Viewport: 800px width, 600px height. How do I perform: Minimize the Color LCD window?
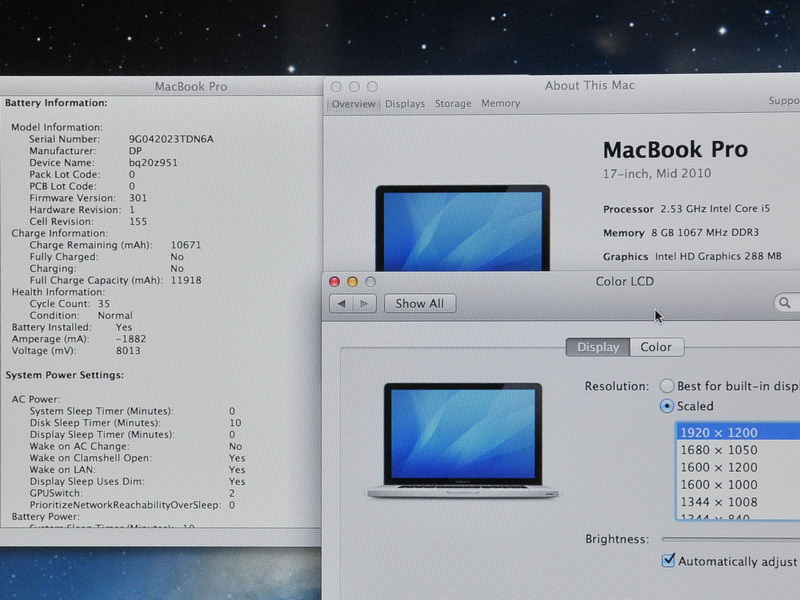pos(352,282)
